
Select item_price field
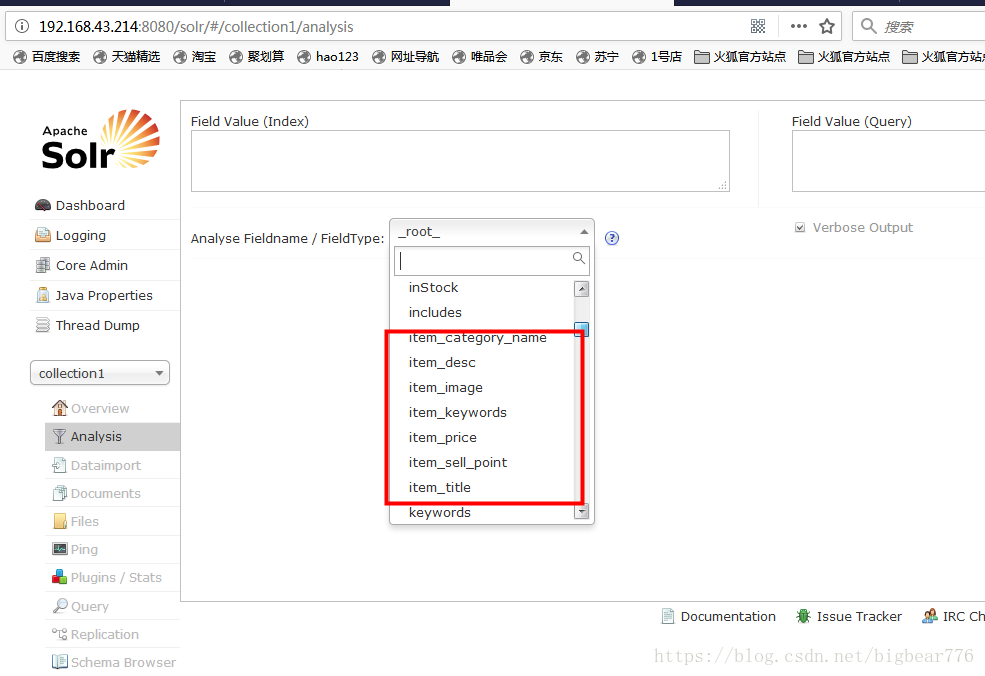(442, 438)
